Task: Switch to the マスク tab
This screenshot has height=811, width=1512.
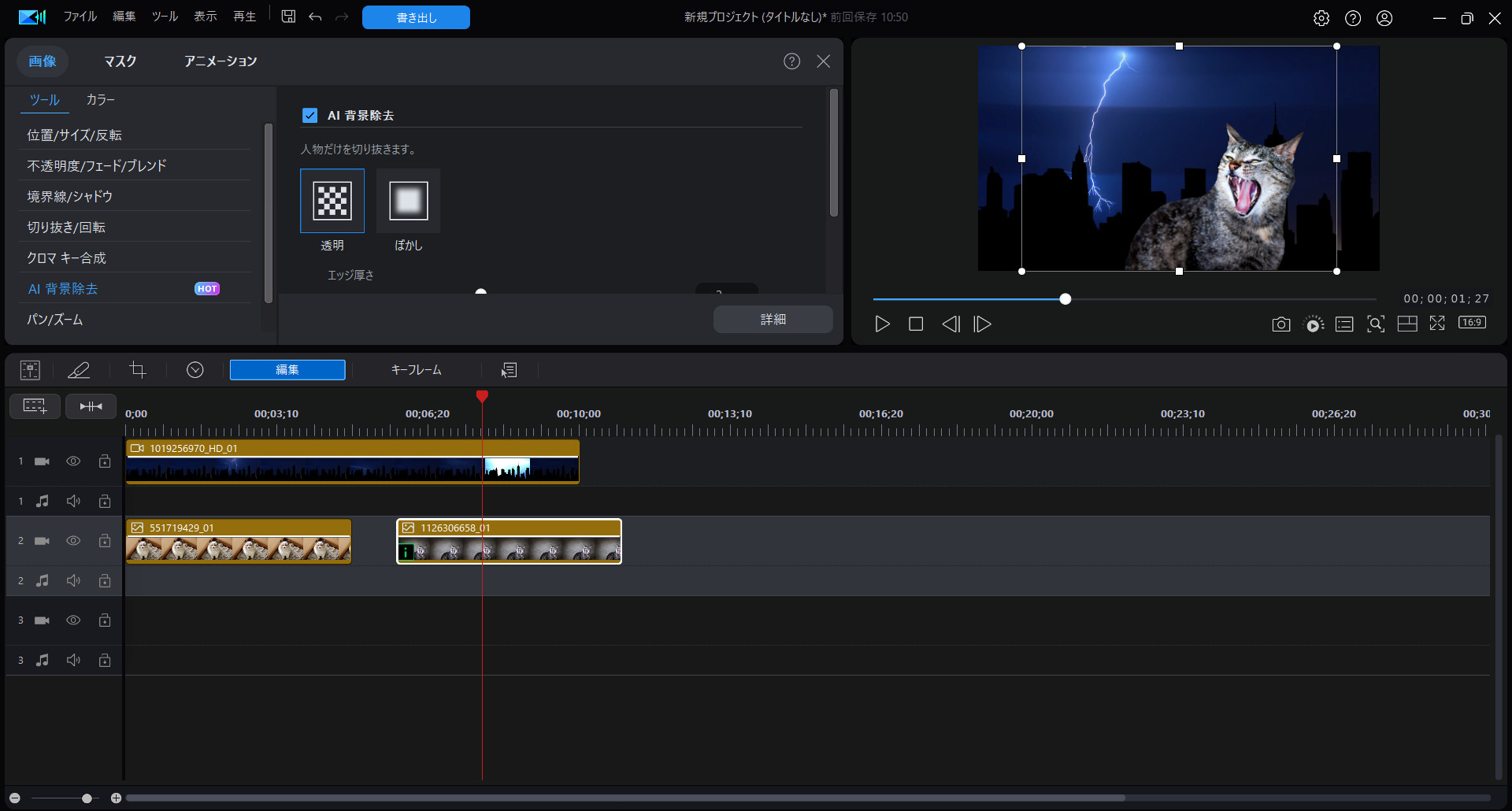Action: click(120, 61)
